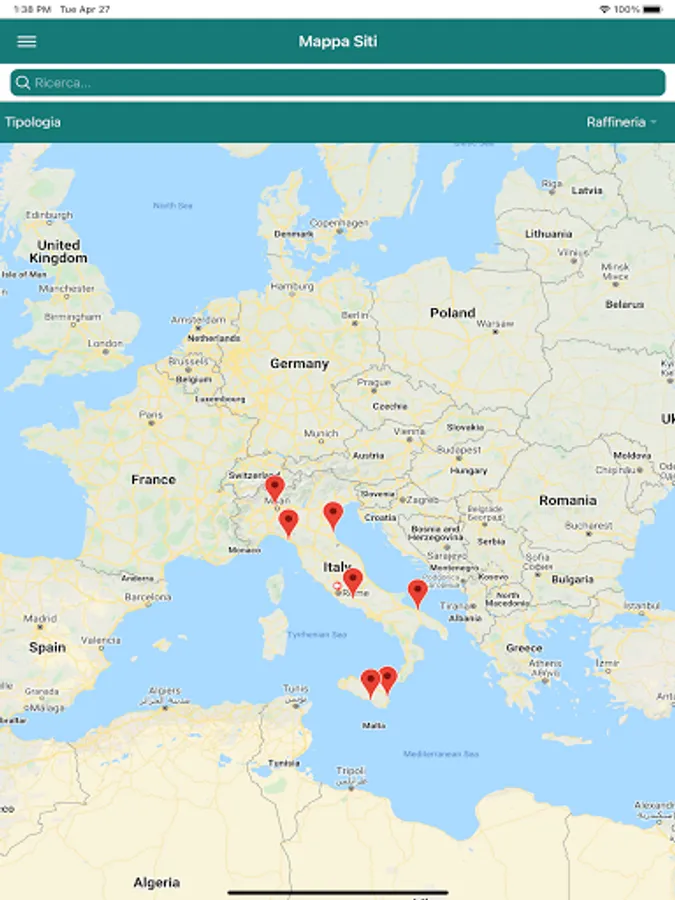Image resolution: width=675 pixels, height=900 pixels.
Task: Select the red pin near Milan
Action: [275, 490]
